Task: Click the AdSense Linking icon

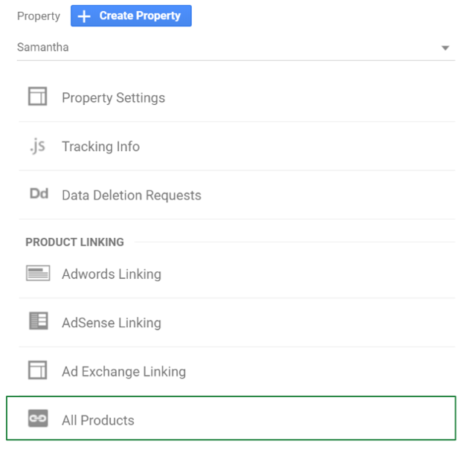Action: (x=38, y=321)
